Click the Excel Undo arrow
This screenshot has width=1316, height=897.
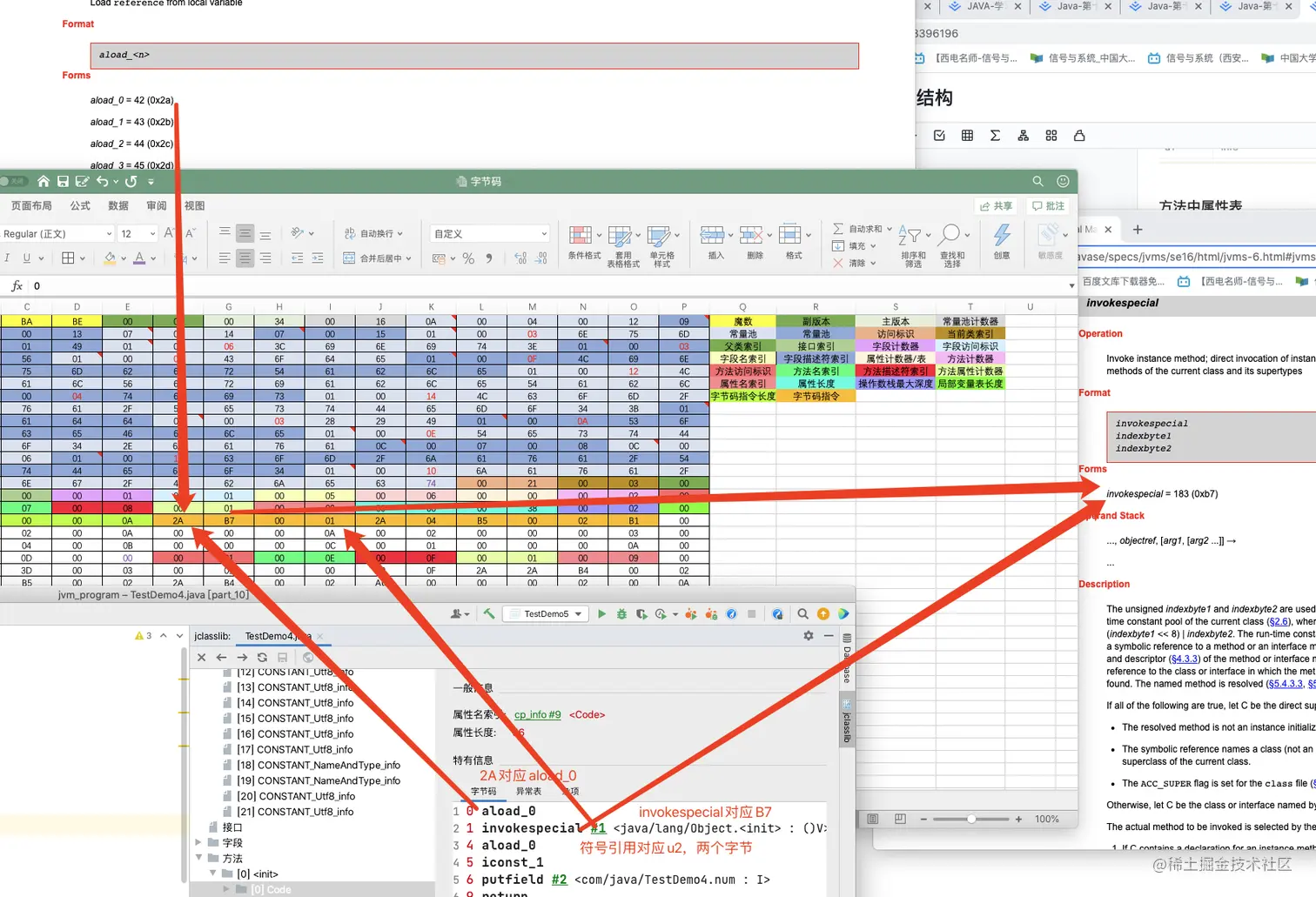click(x=103, y=181)
